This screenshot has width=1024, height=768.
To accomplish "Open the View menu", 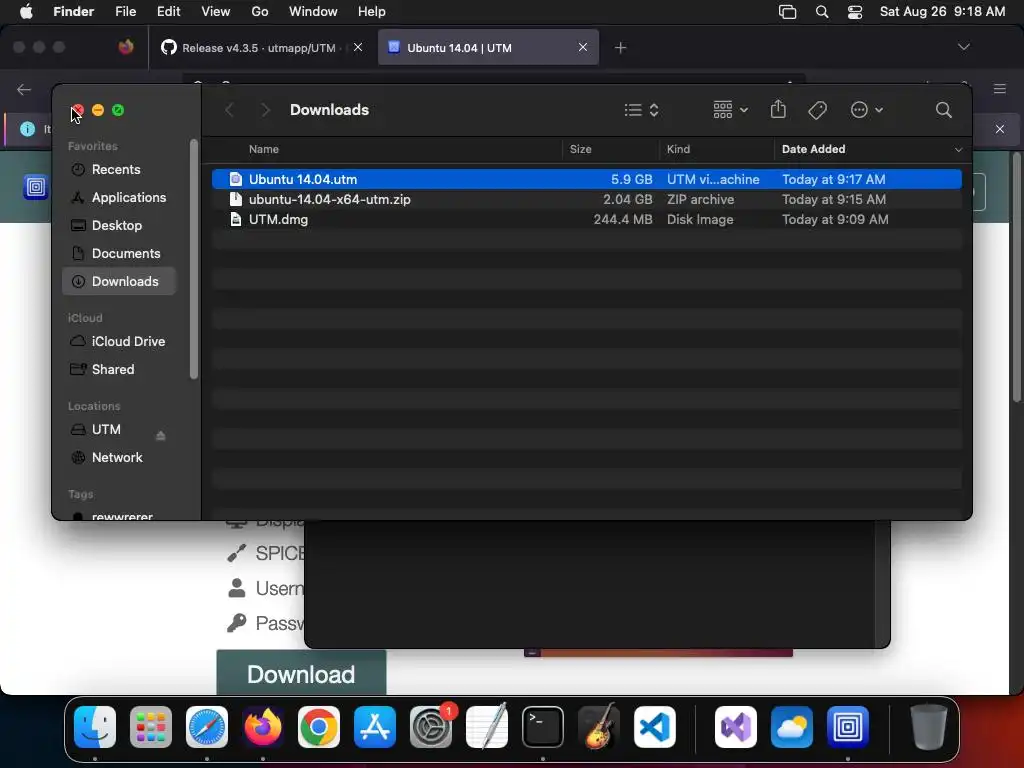I will [216, 12].
